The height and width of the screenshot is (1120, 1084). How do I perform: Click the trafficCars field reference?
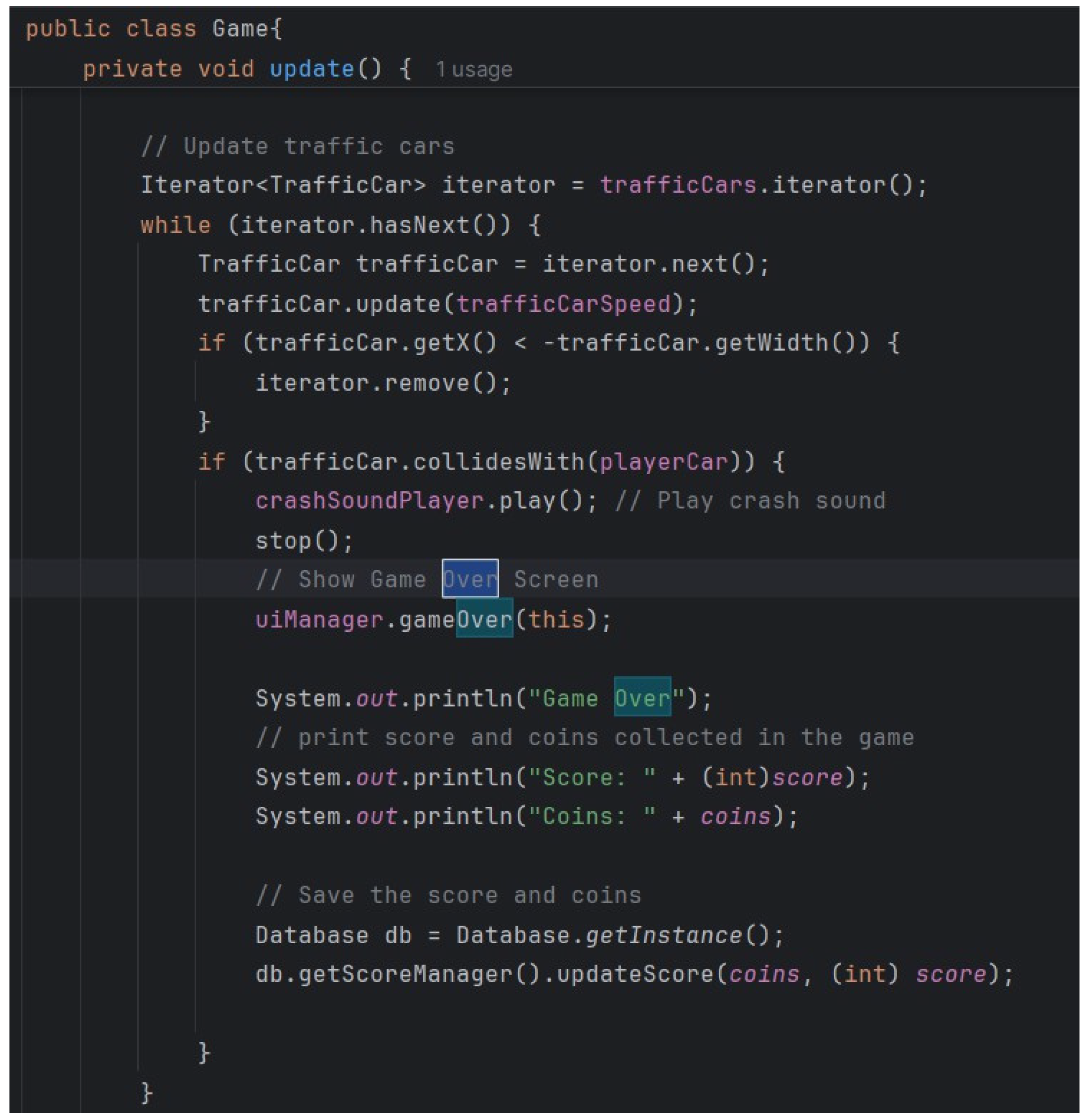[678, 185]
